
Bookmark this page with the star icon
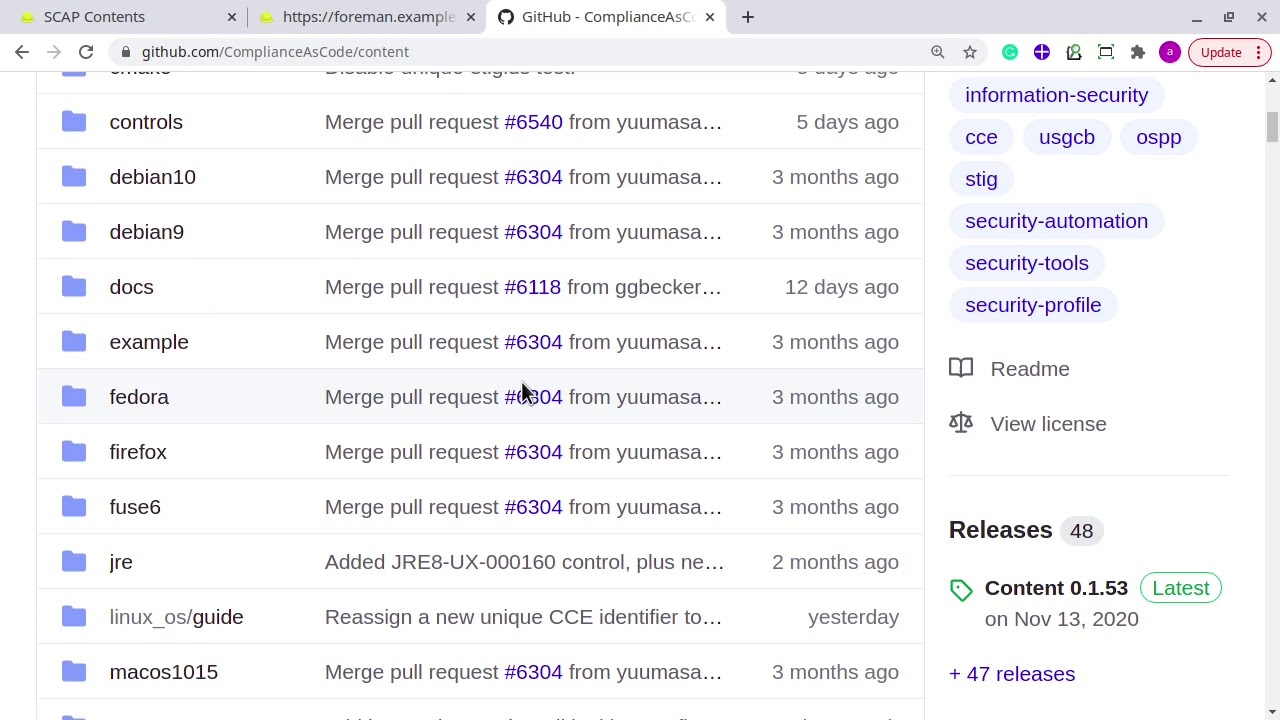[x=970, y=52]
